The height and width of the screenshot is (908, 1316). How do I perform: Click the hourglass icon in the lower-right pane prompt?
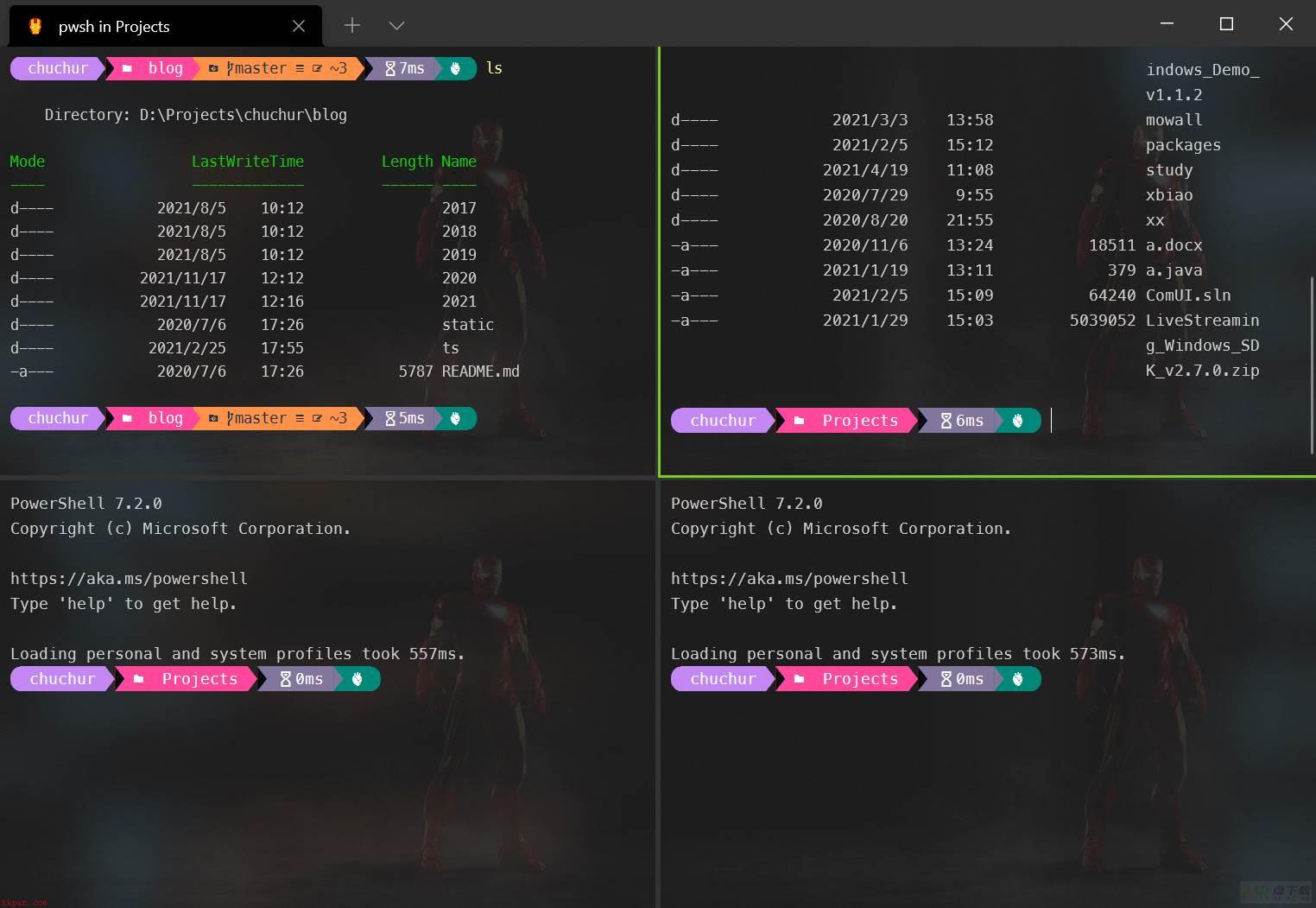point(946,679)
